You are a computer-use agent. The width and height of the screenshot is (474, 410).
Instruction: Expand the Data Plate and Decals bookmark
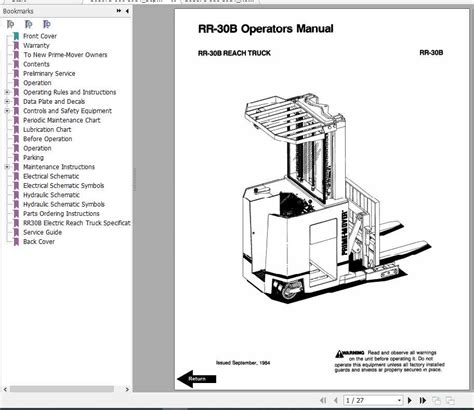click(x=7, y=101)
